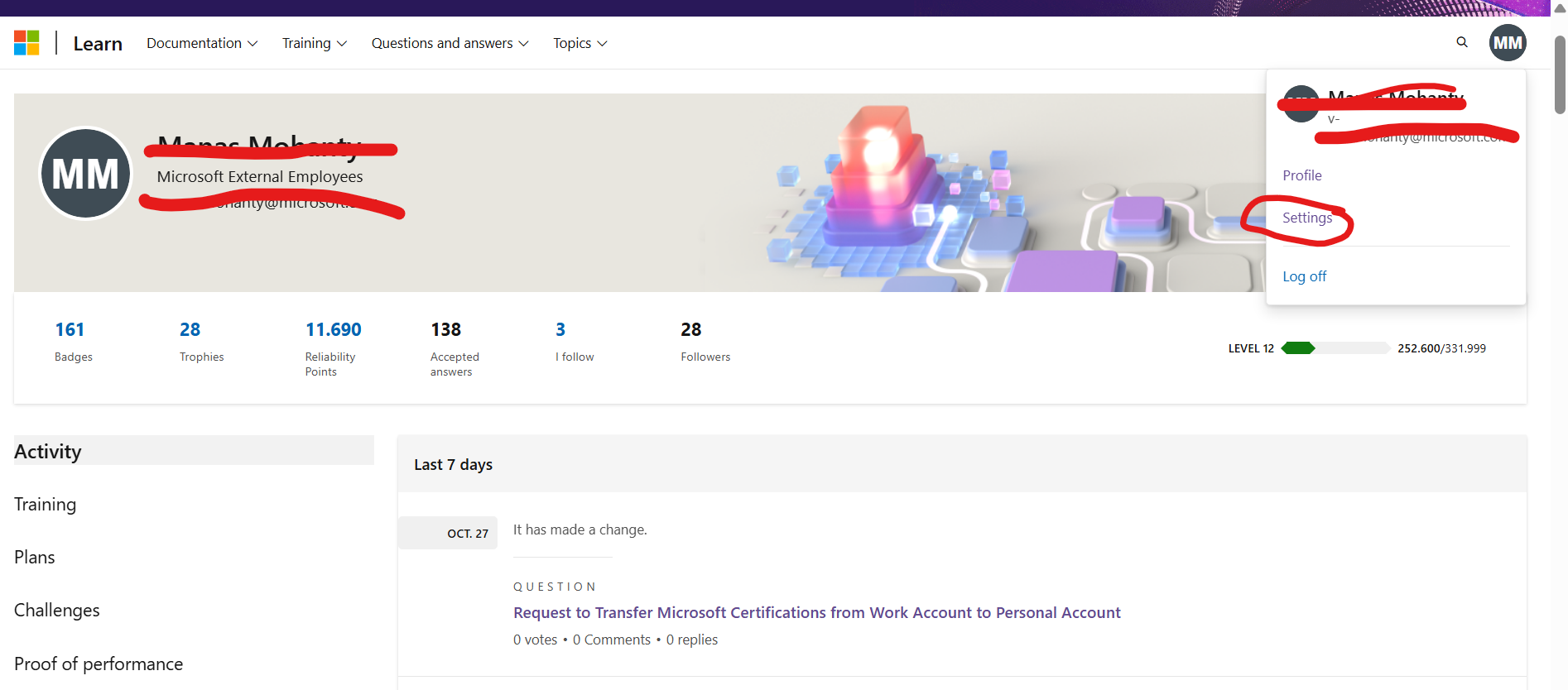Click the 0 replies text
Image resolution: width=1568 pixels, height=690 pixels.
pos(692,640)
